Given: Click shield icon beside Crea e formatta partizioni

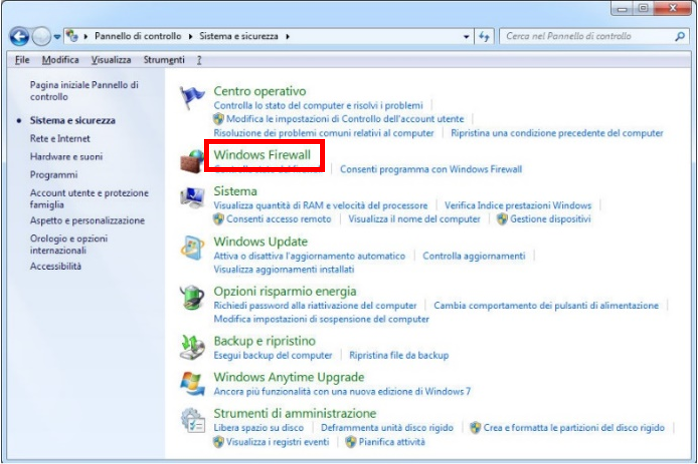Looking at the screenshot, I should point(475,428).
